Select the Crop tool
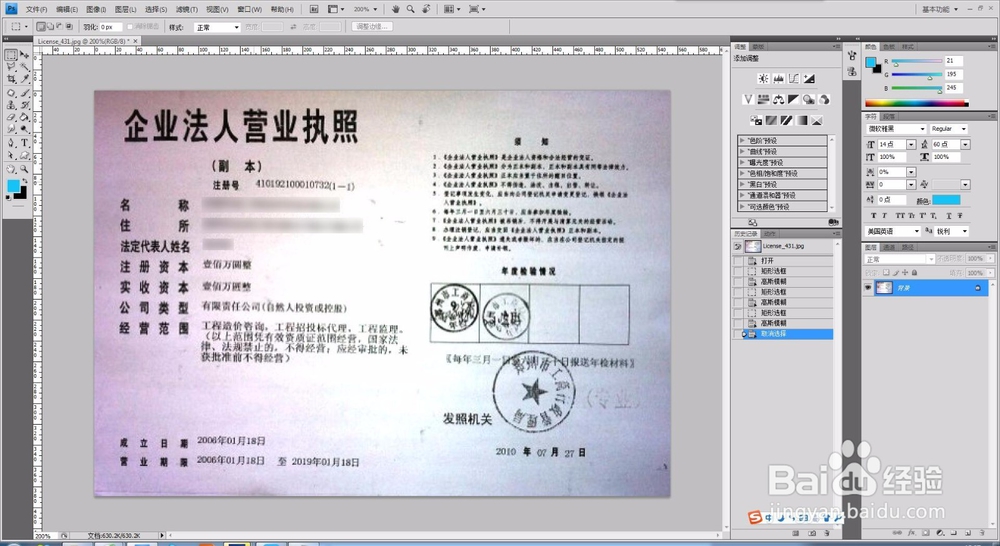Viewport: 1000px width, 546px height. (11, 79)
